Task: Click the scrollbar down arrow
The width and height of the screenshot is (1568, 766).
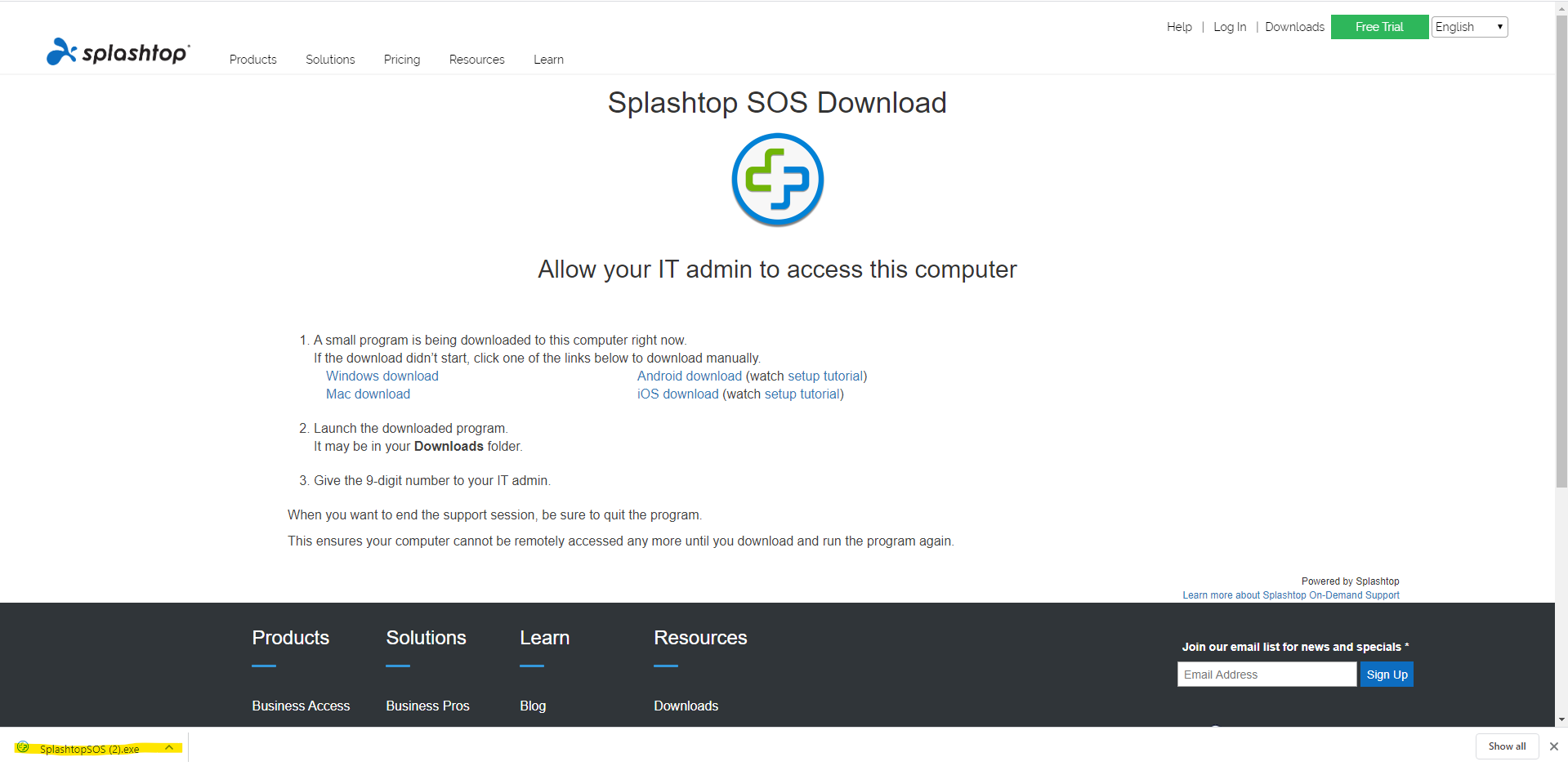Action: coord(1561,720)
